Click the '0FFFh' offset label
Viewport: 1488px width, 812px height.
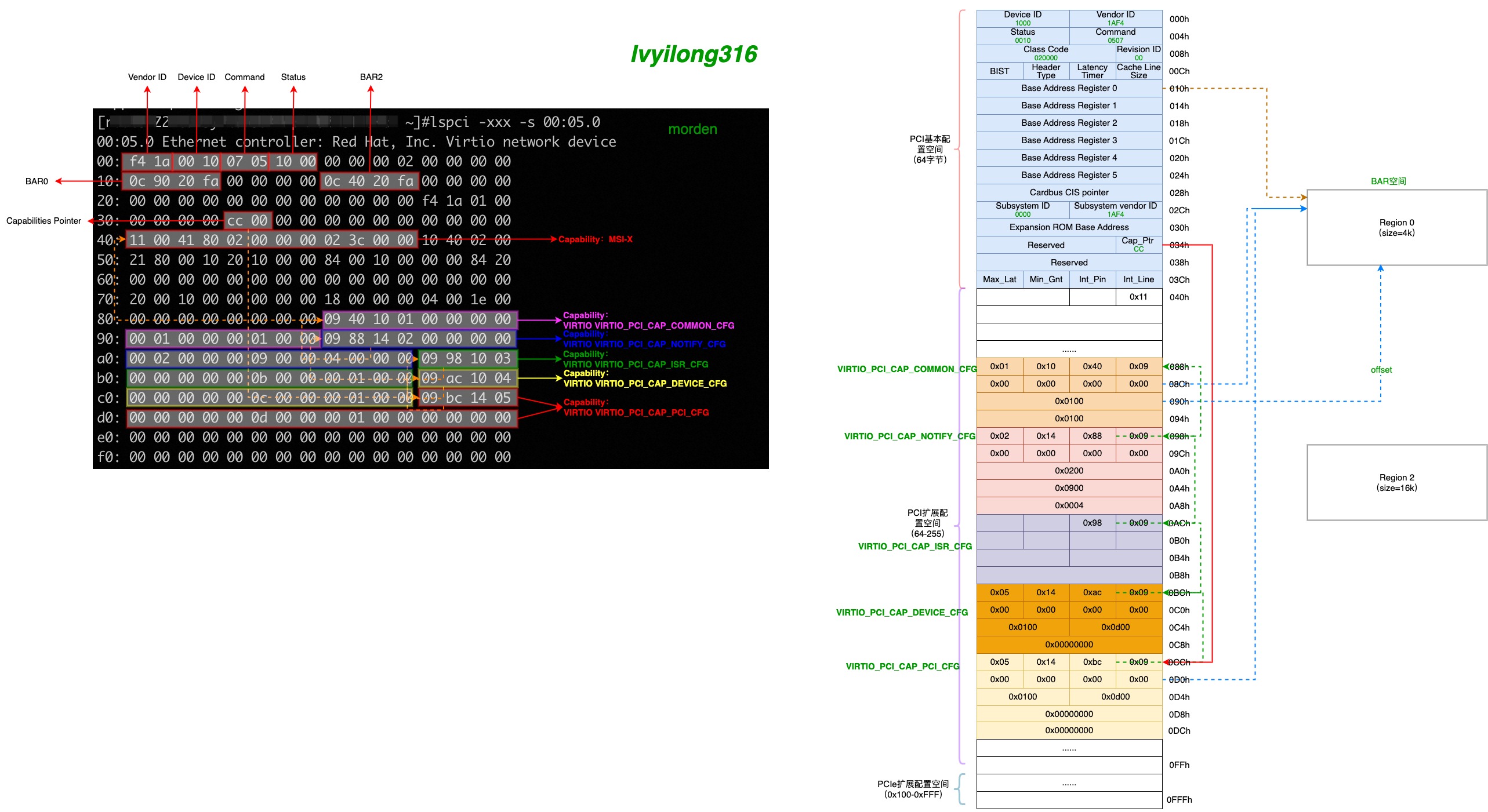point(1179,800)
